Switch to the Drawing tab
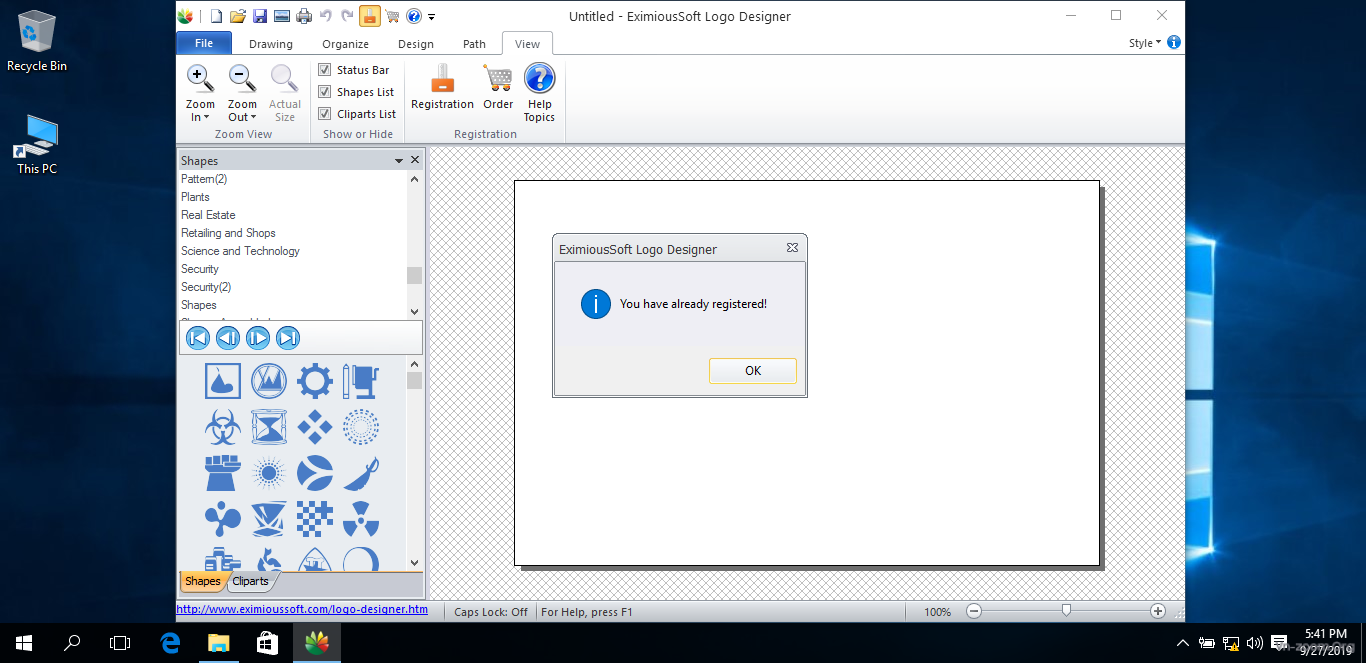 click(x=271, y=44)
